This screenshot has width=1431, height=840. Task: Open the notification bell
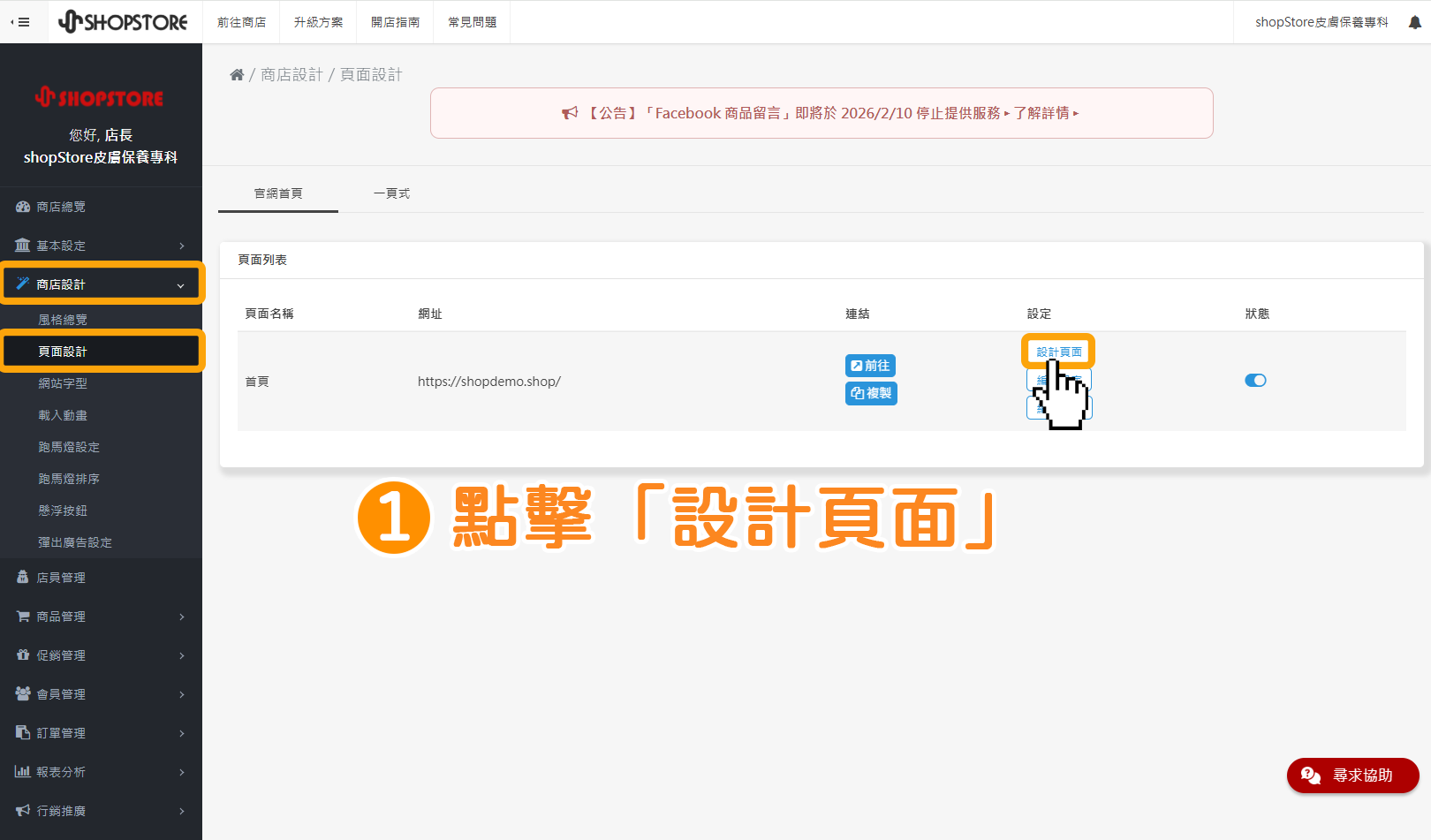(x=1414, y=22)
